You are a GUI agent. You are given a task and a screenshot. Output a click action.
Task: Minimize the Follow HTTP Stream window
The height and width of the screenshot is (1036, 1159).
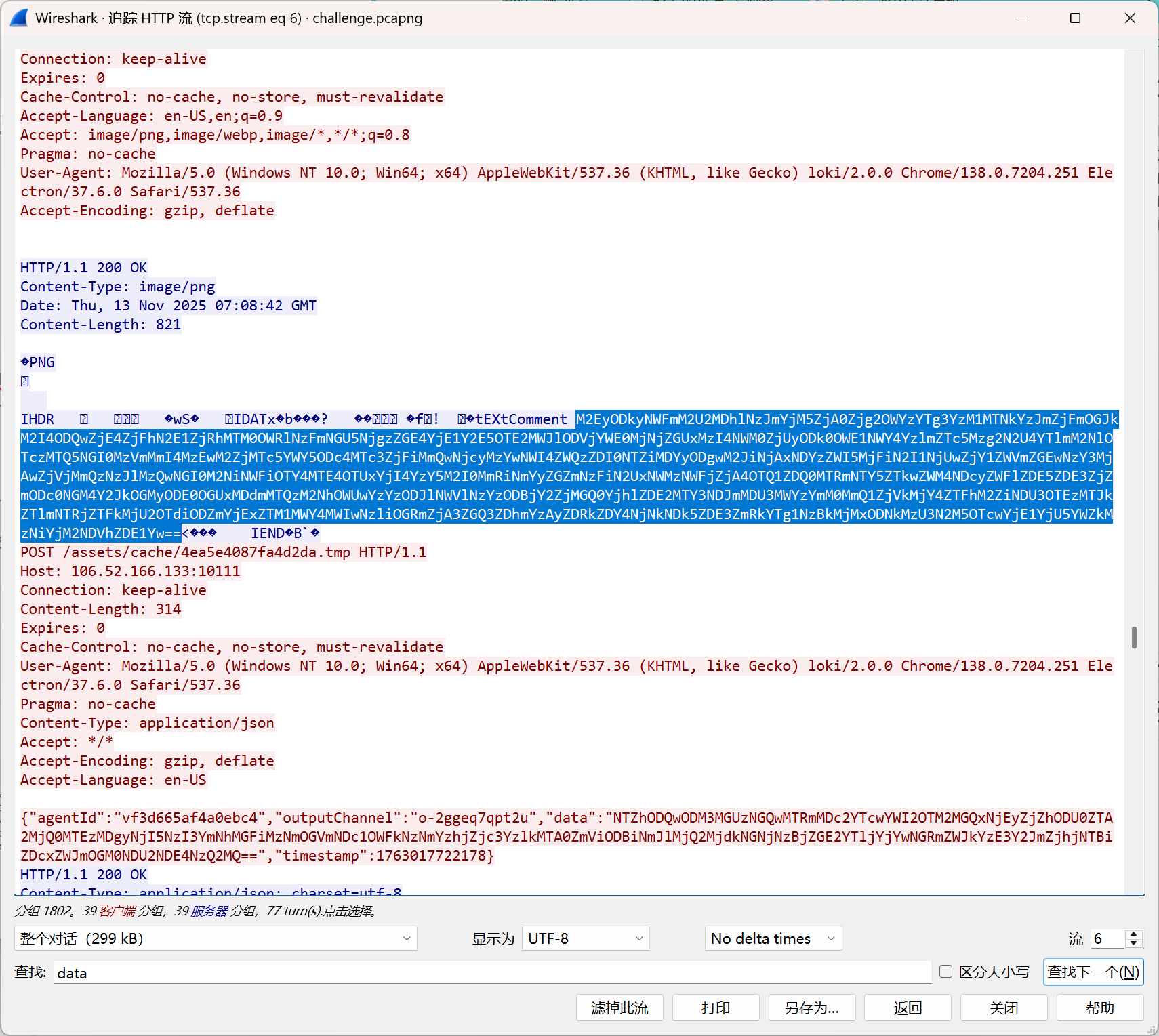tap(1020, 18)
